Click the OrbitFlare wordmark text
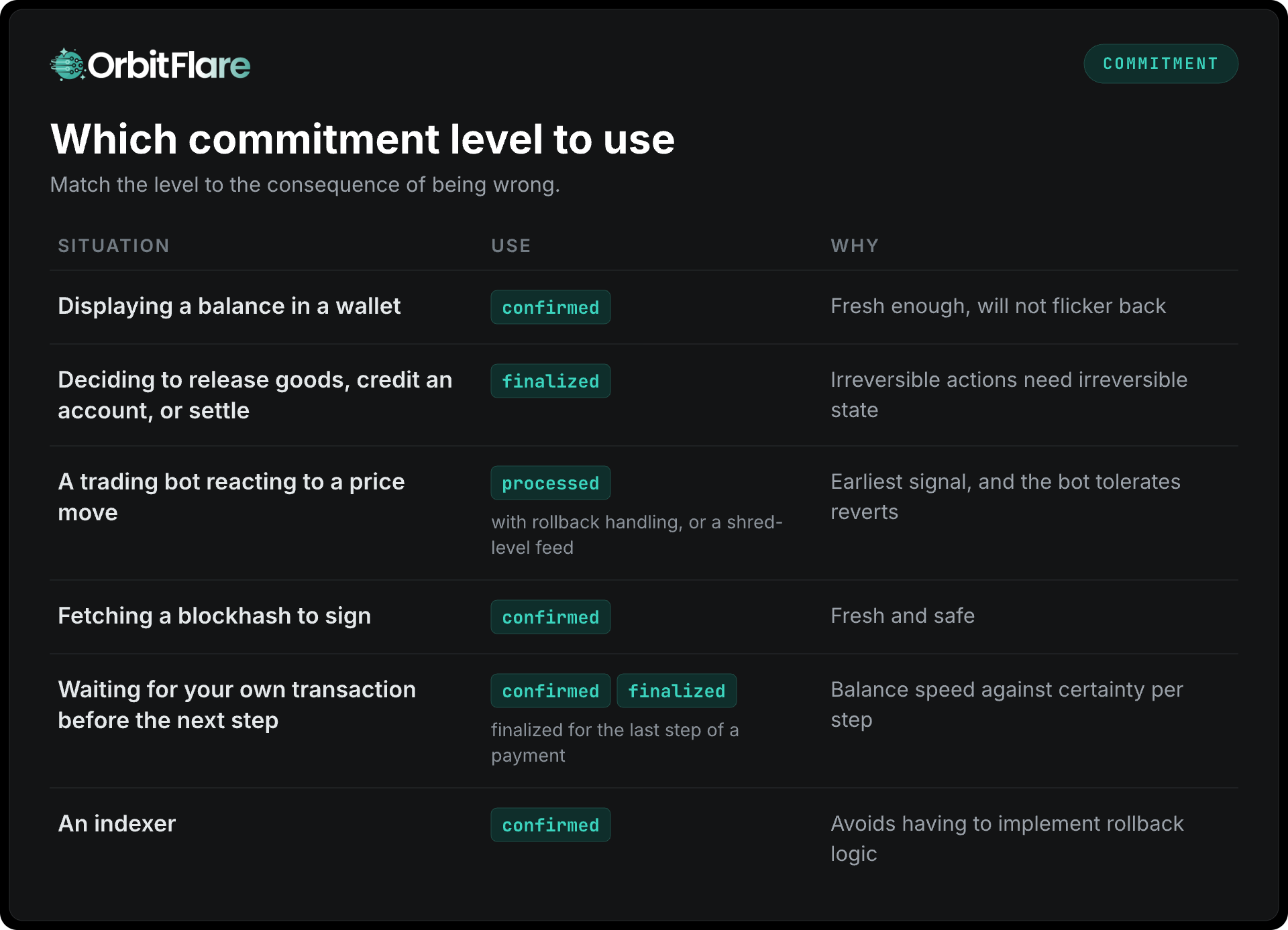 pos(169,65)
